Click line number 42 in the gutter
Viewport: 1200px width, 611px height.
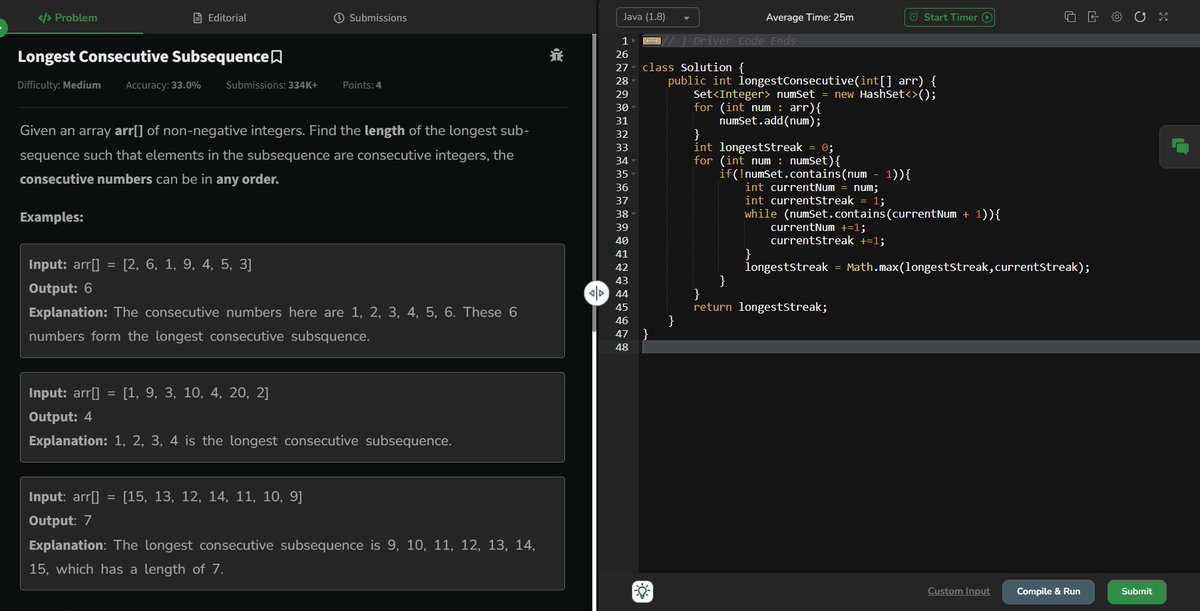[x=620, y=267]
